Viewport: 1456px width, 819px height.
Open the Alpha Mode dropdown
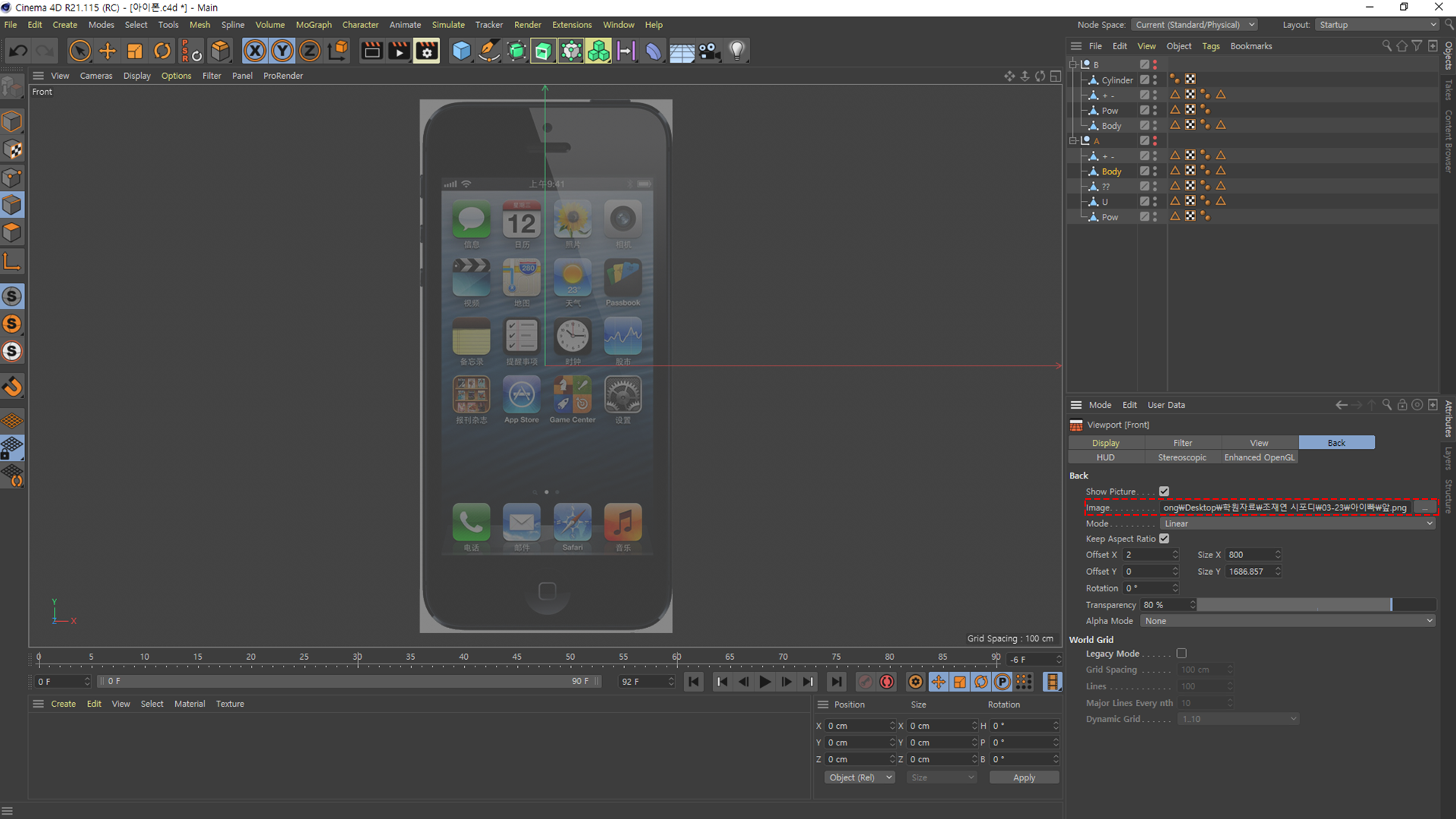1287,621
